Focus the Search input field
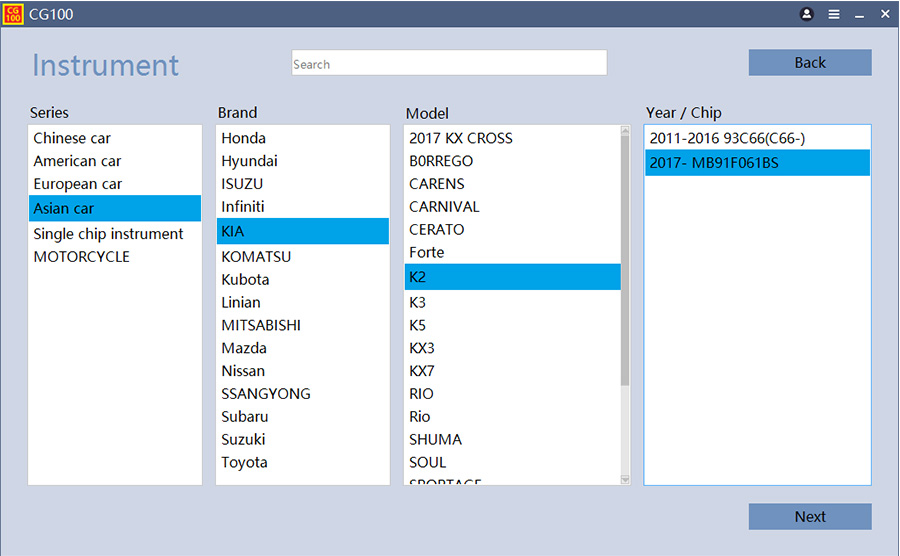 (449, 63)
